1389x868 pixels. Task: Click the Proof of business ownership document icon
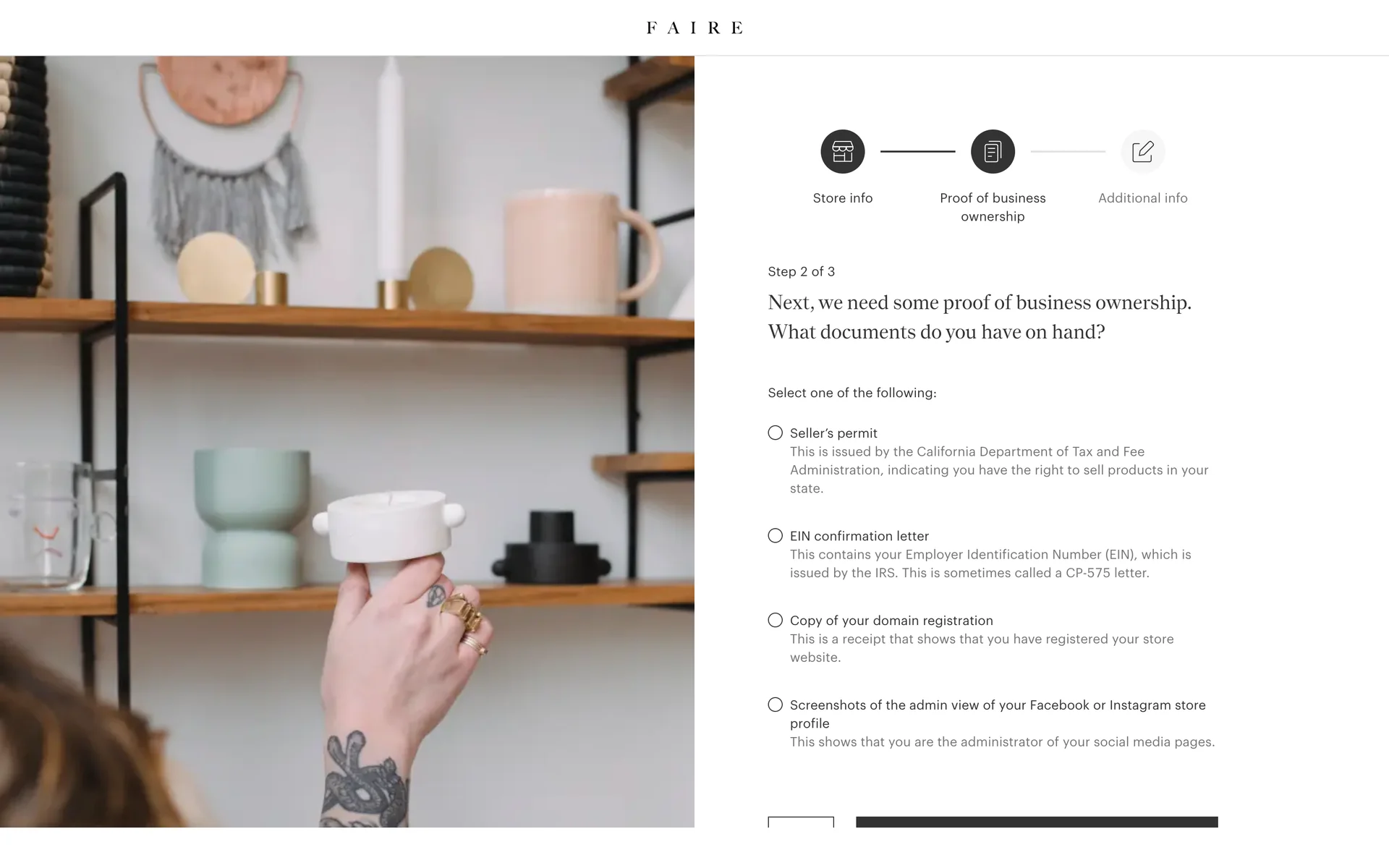pyautogui.click(x=993, y=151)
